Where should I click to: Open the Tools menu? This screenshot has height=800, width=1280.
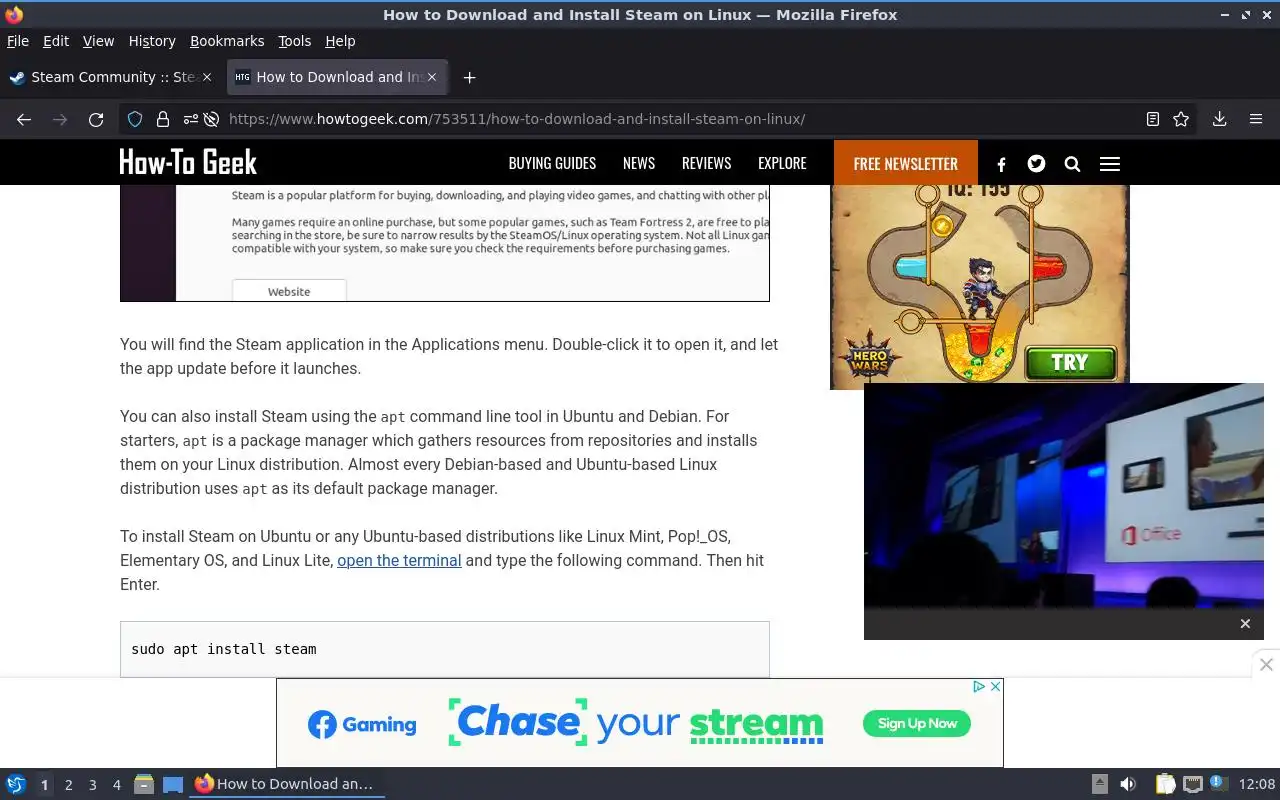click(x=295, y=41)
